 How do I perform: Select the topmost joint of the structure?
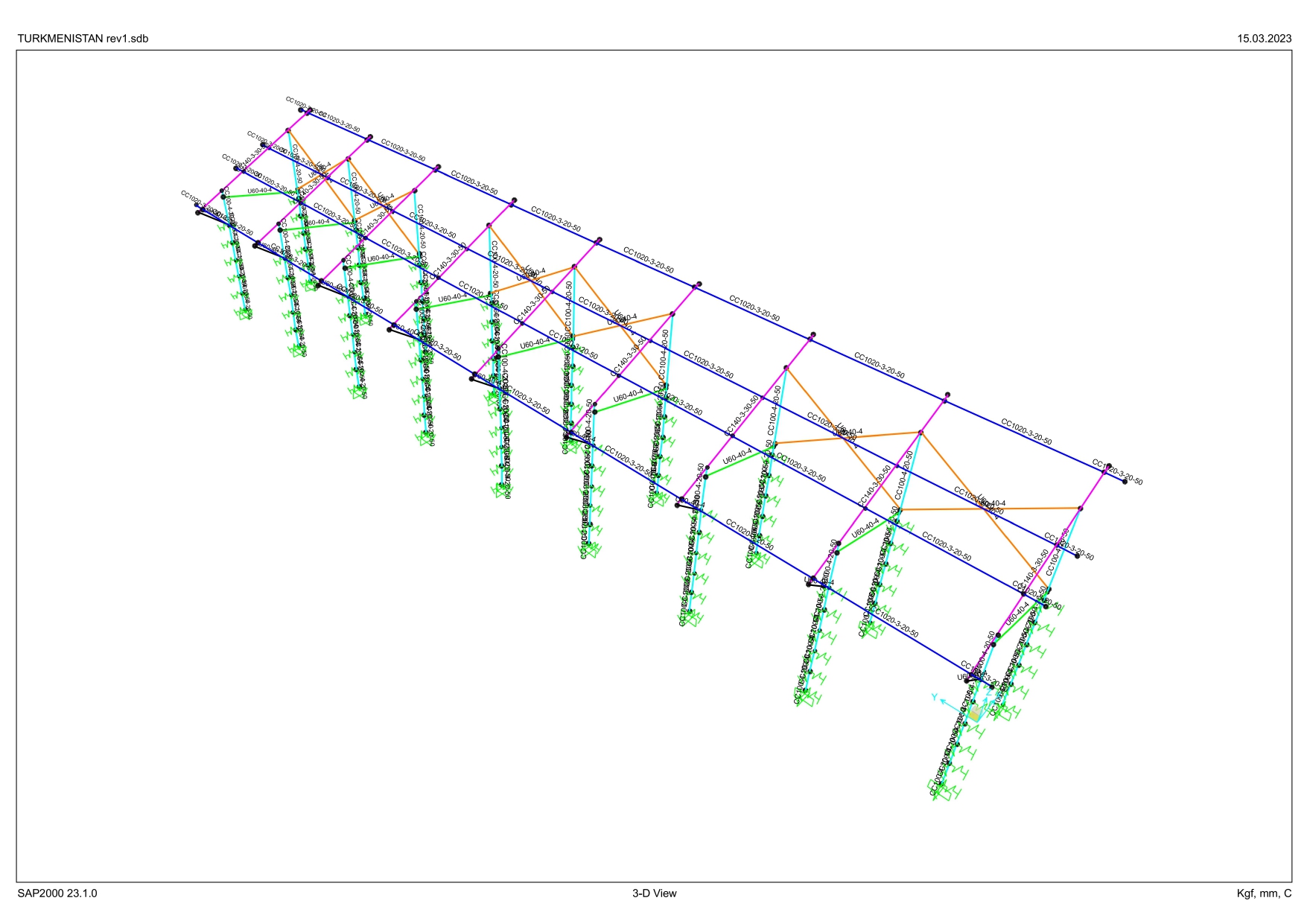point(302,110)
